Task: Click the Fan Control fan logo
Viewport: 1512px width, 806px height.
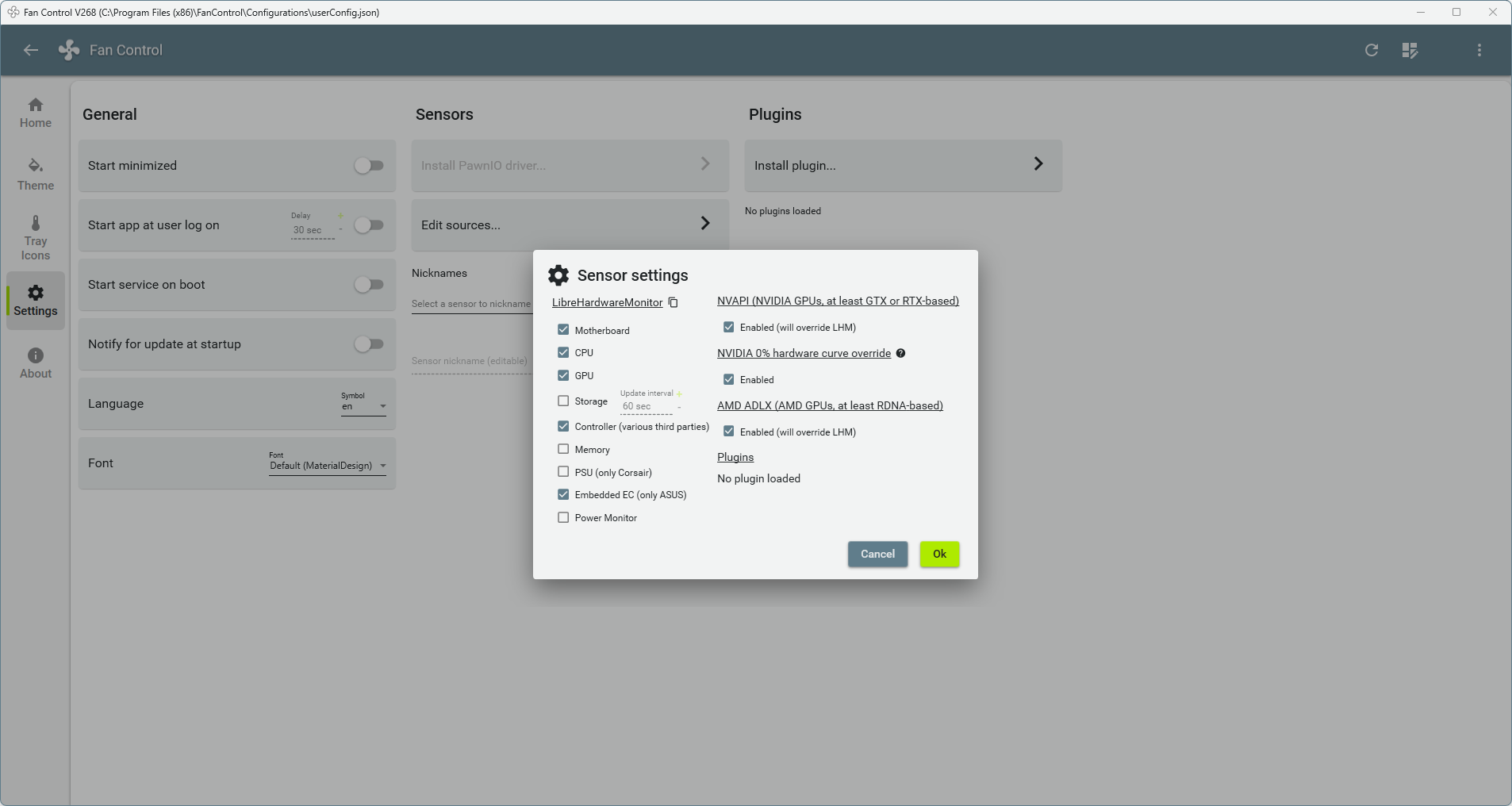Action: pyautogui.click(x=69, y=50)
